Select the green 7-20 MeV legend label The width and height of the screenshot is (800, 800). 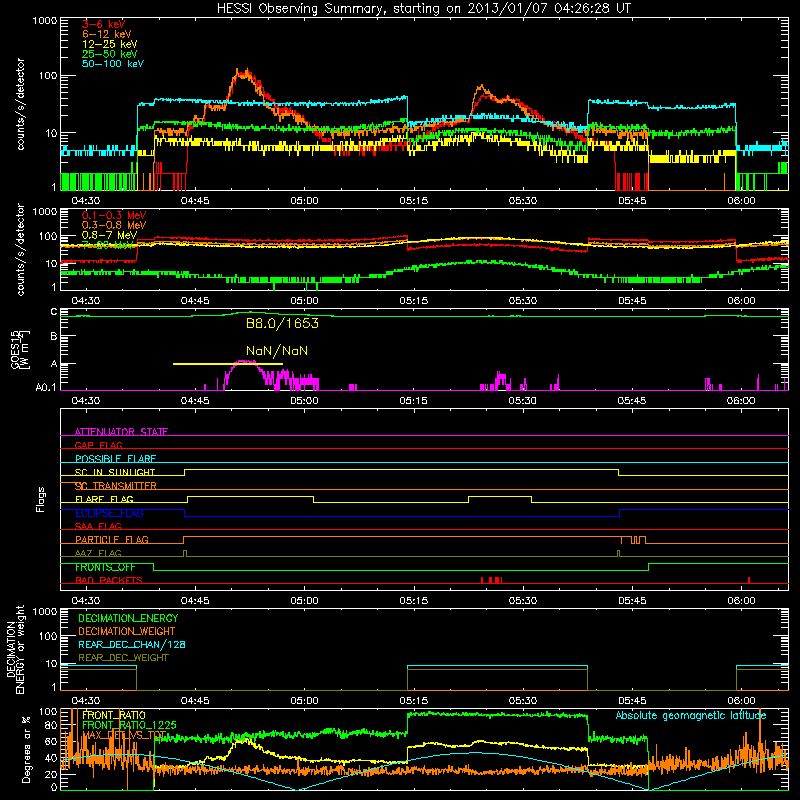[x=107, y=245]
